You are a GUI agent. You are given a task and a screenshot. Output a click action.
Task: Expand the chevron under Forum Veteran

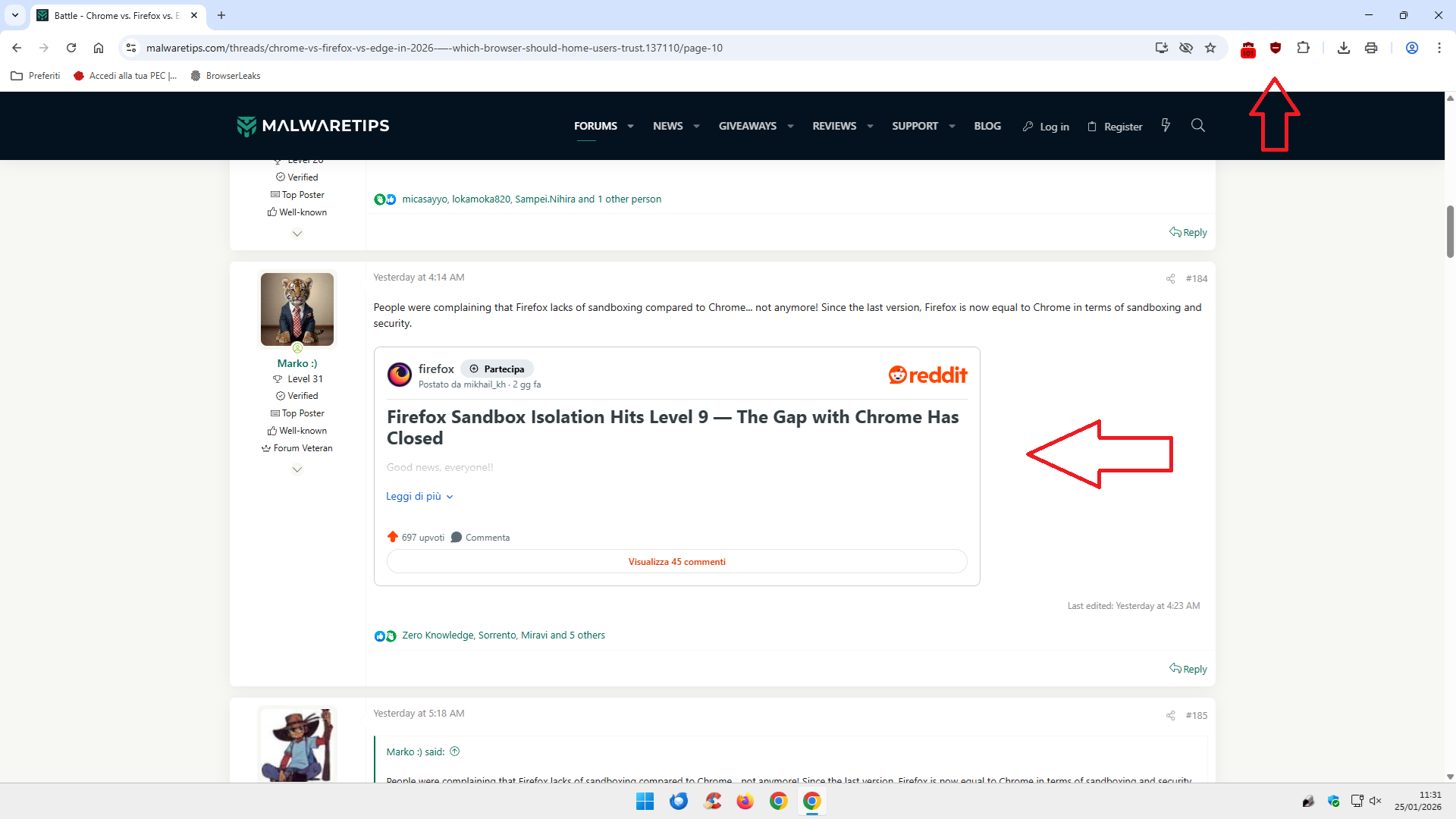click(297, 469)
